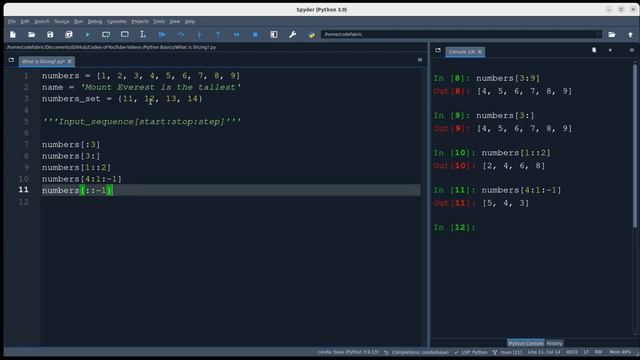Image resolution: width=640 pixels, height=360 pixels.
Task: Click code line numbers[::-1] in editor
Action: click(77, 190)
